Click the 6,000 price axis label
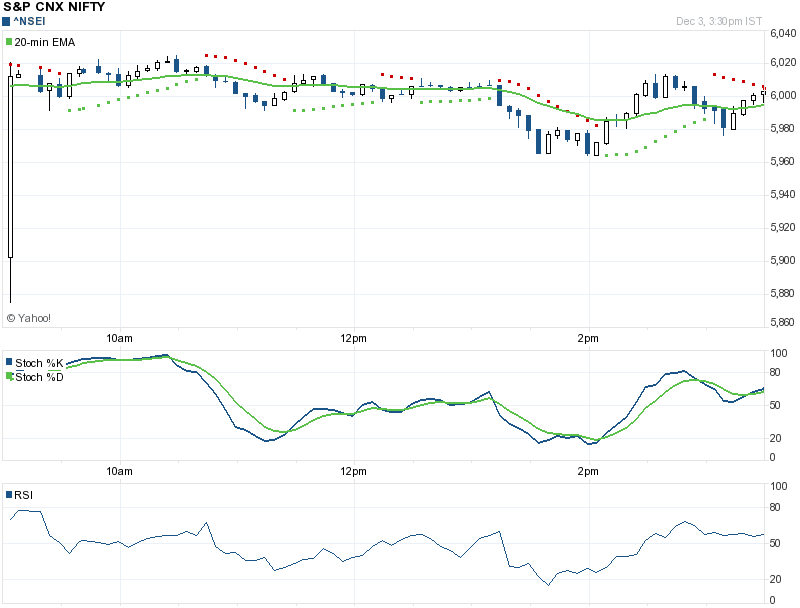Viewport: 800px width, 608px height. coord(783,95)
